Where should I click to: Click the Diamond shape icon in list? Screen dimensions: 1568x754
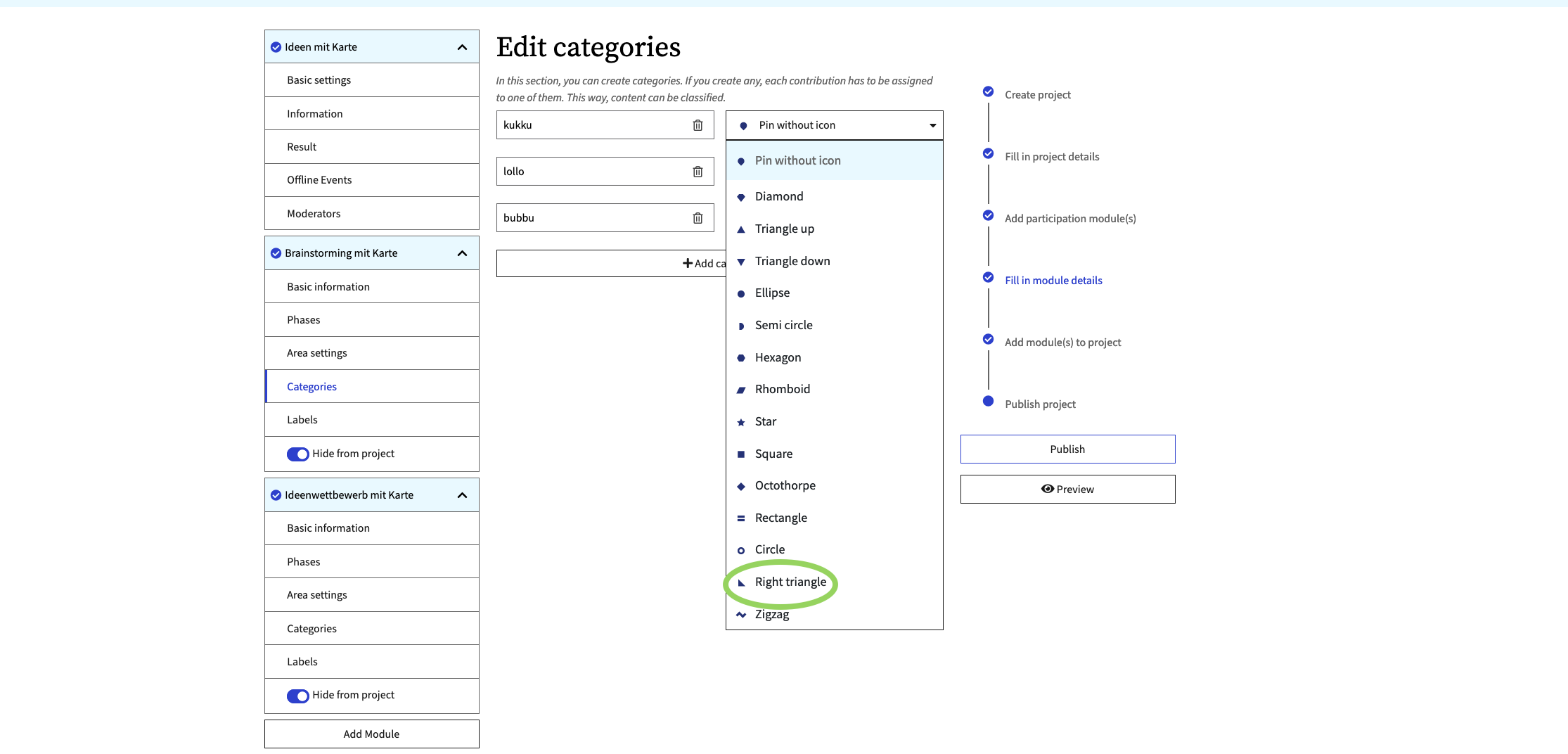[740, 197]
